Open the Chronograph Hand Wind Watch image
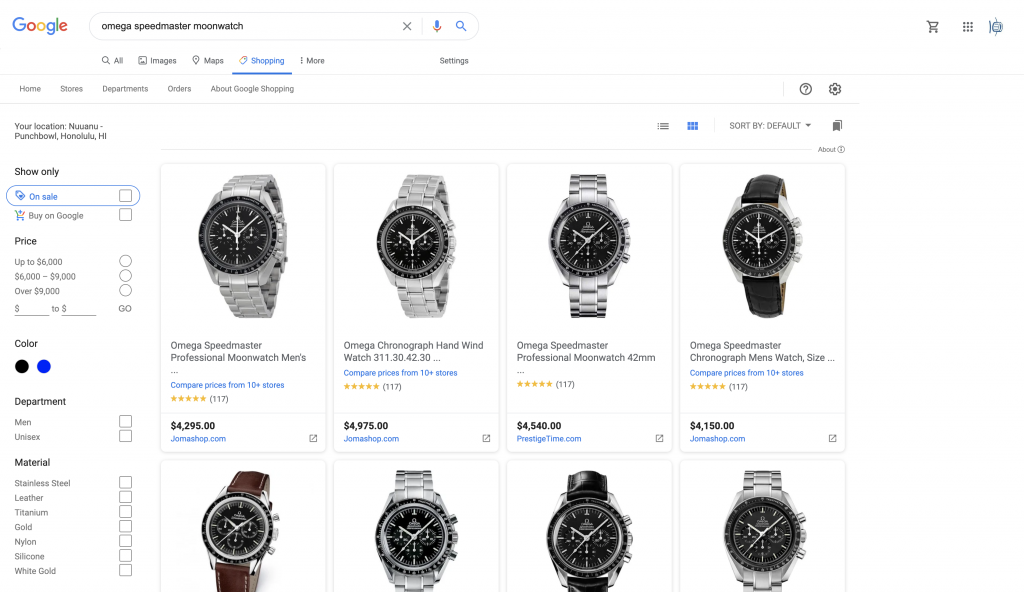This screenshot has height=592, width=1024. (x=416, y=246)
